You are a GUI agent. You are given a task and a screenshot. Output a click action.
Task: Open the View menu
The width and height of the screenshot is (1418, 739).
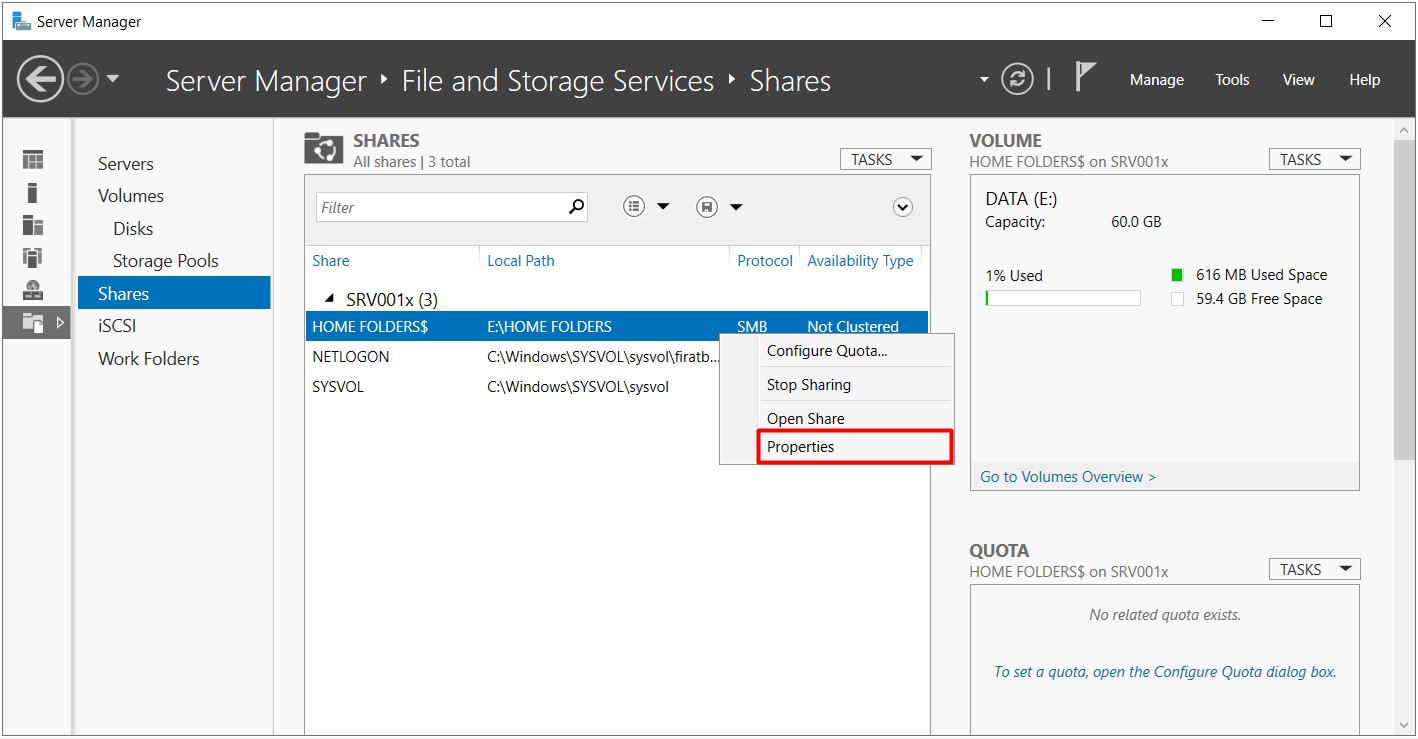(x=1298, y=80)
